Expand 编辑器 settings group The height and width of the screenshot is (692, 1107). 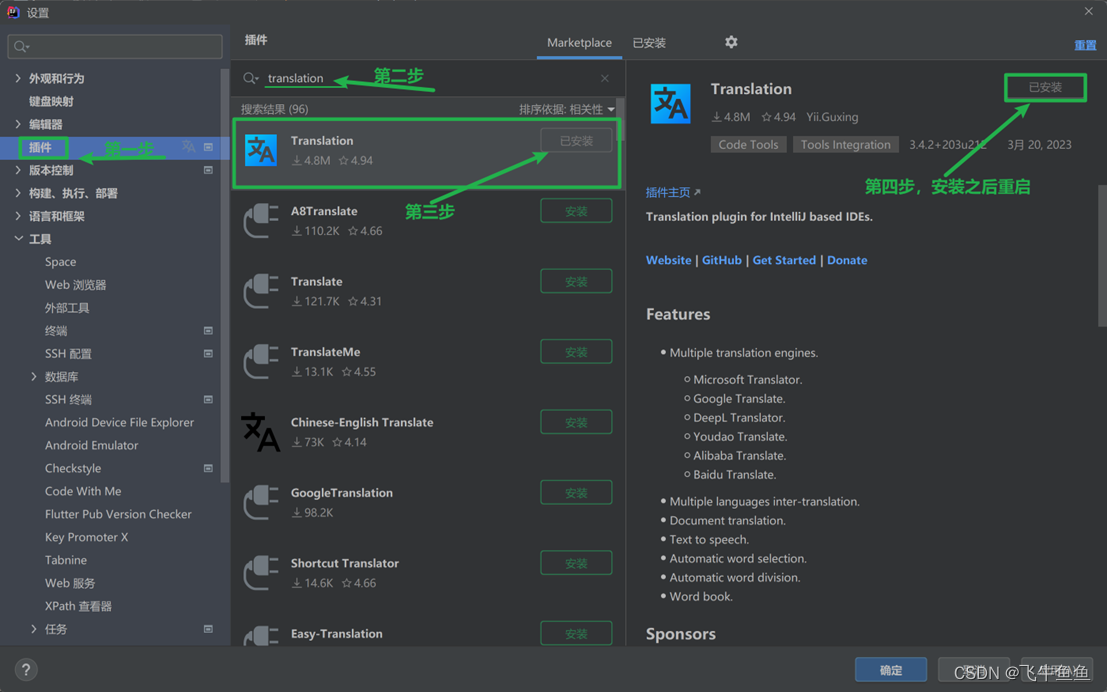(x=18, y=124)
